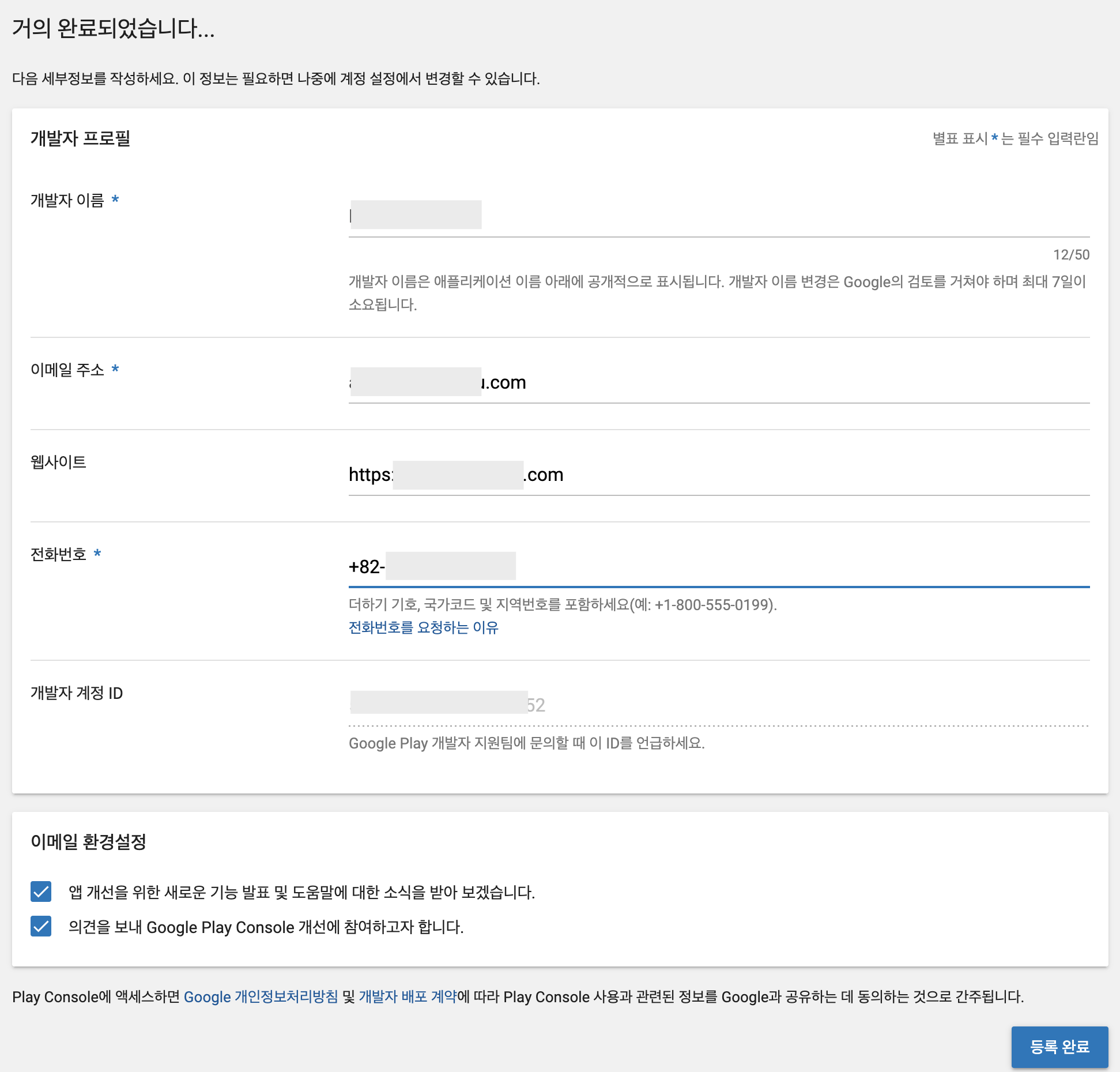
Task: Click the 개발자 계정 ID read-only field
Action: (x=718, y=705)
